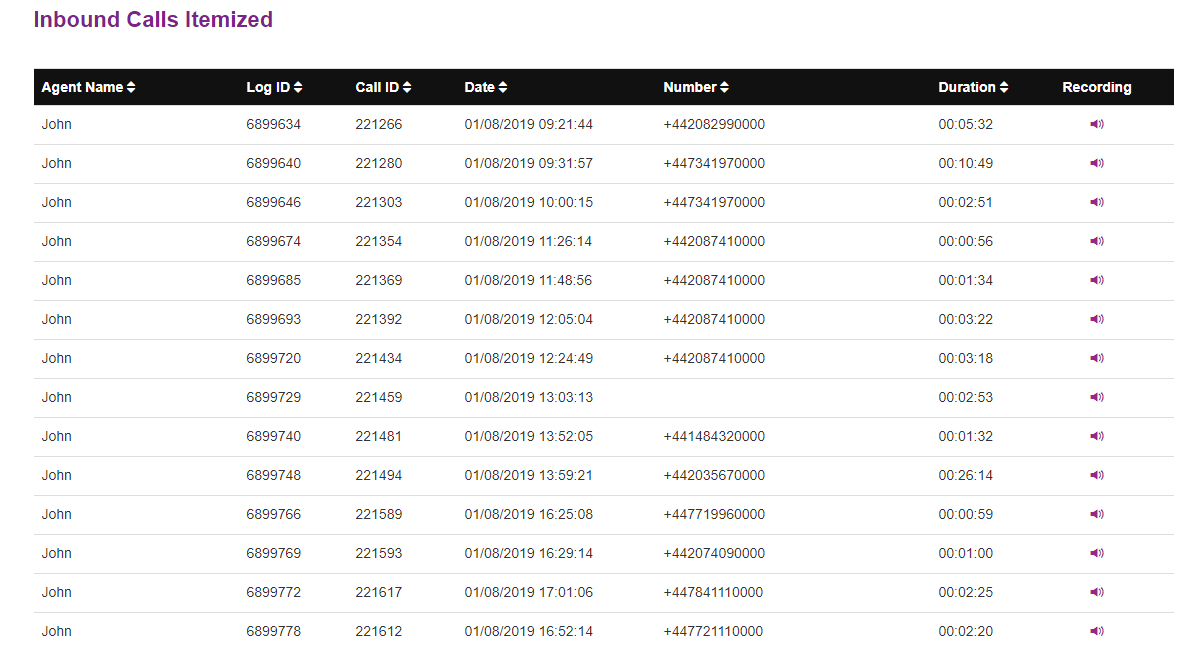Select Log ID 6899646 cell
The width and height of the screenshot is (1184, 660).
point(273,202)
